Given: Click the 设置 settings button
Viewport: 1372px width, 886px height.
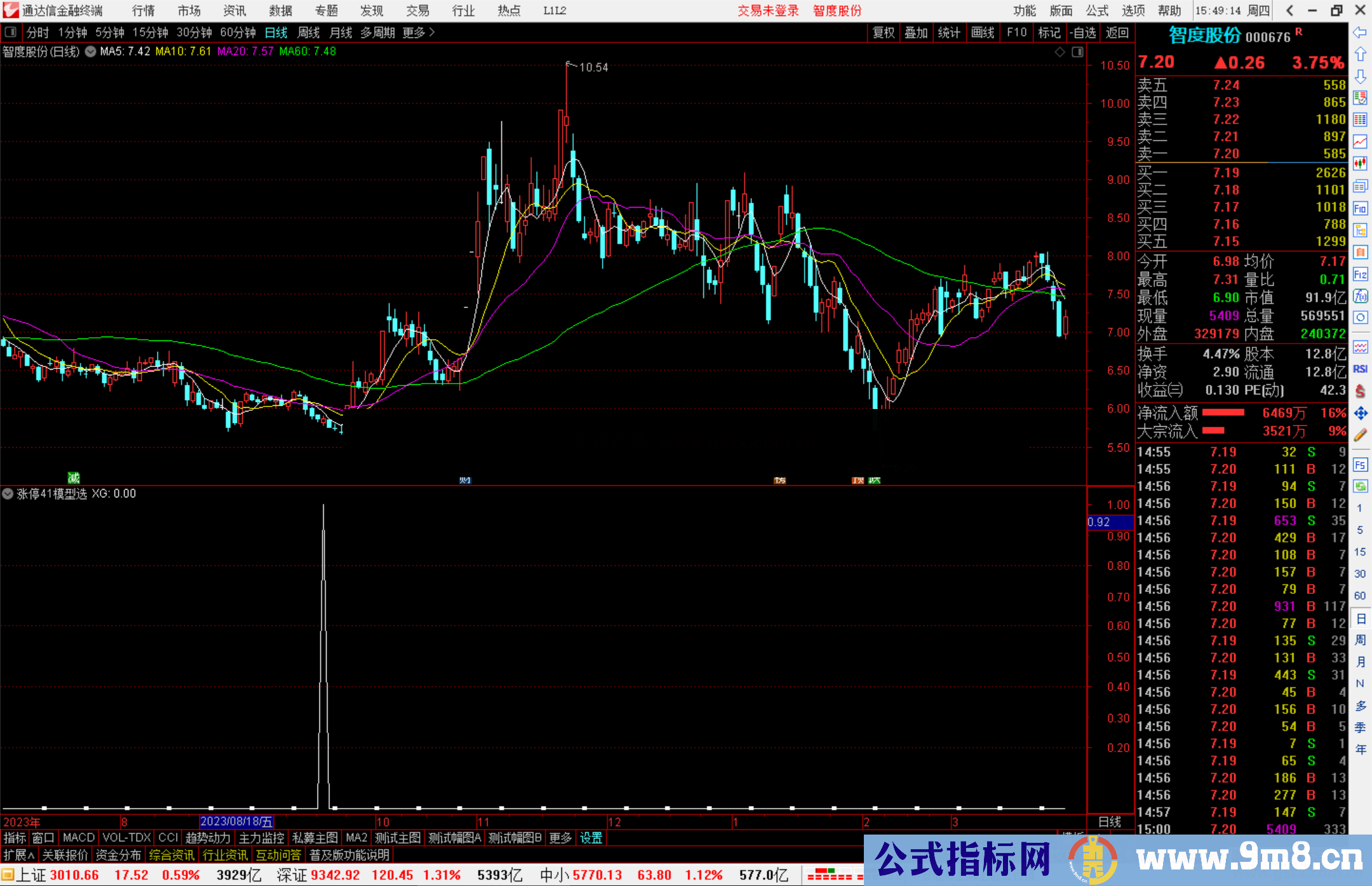Looking at the screenshot, I should [x=591, y=838].
